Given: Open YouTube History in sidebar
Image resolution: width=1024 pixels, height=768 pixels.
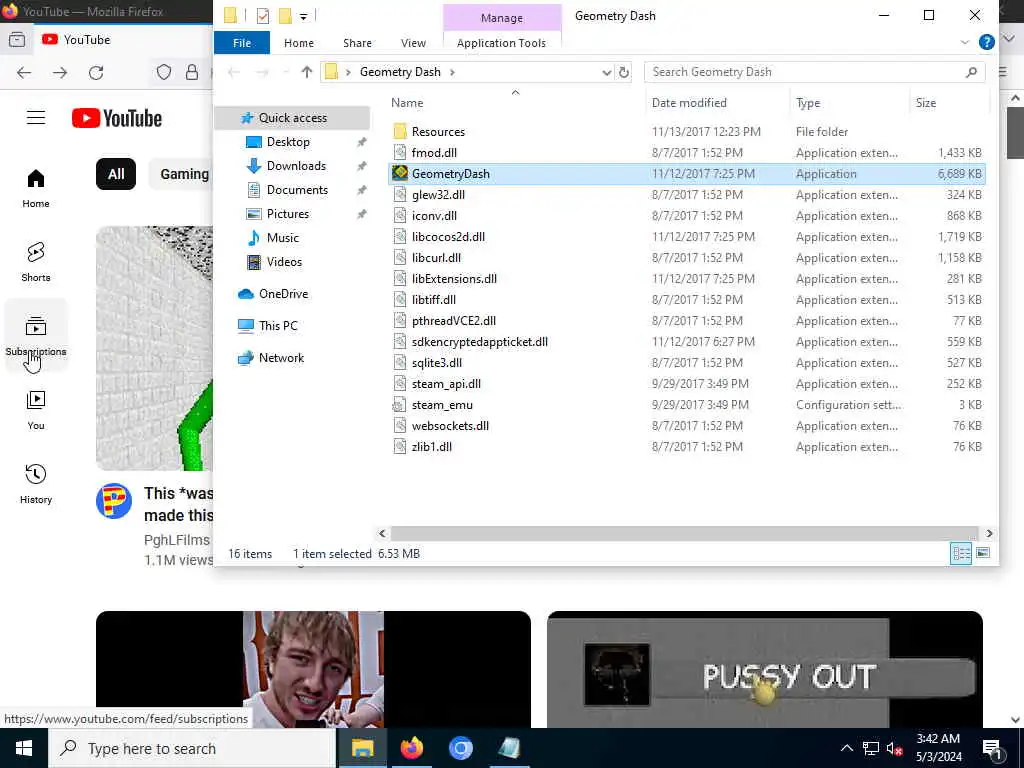Looking at the screenshot, I should [x=36, y=484].
